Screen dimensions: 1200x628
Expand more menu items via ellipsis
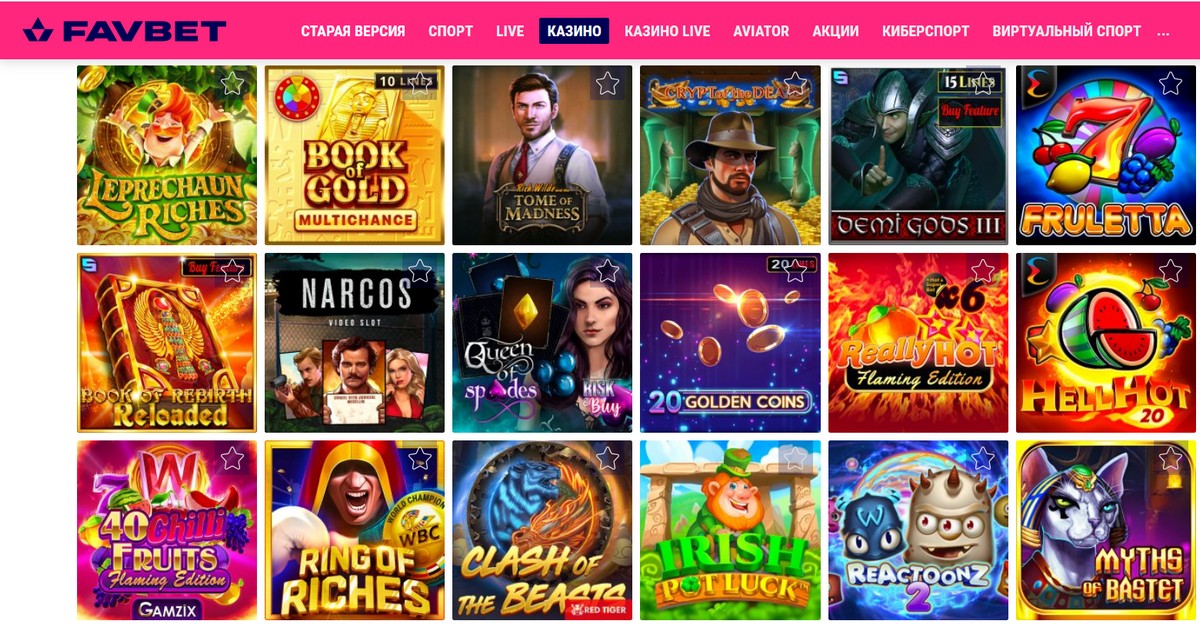click(1163, 31)
